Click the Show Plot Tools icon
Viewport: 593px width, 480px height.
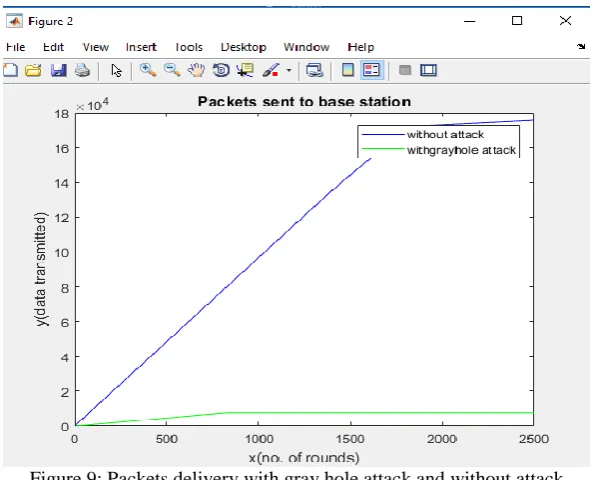(x=428, y=70)
